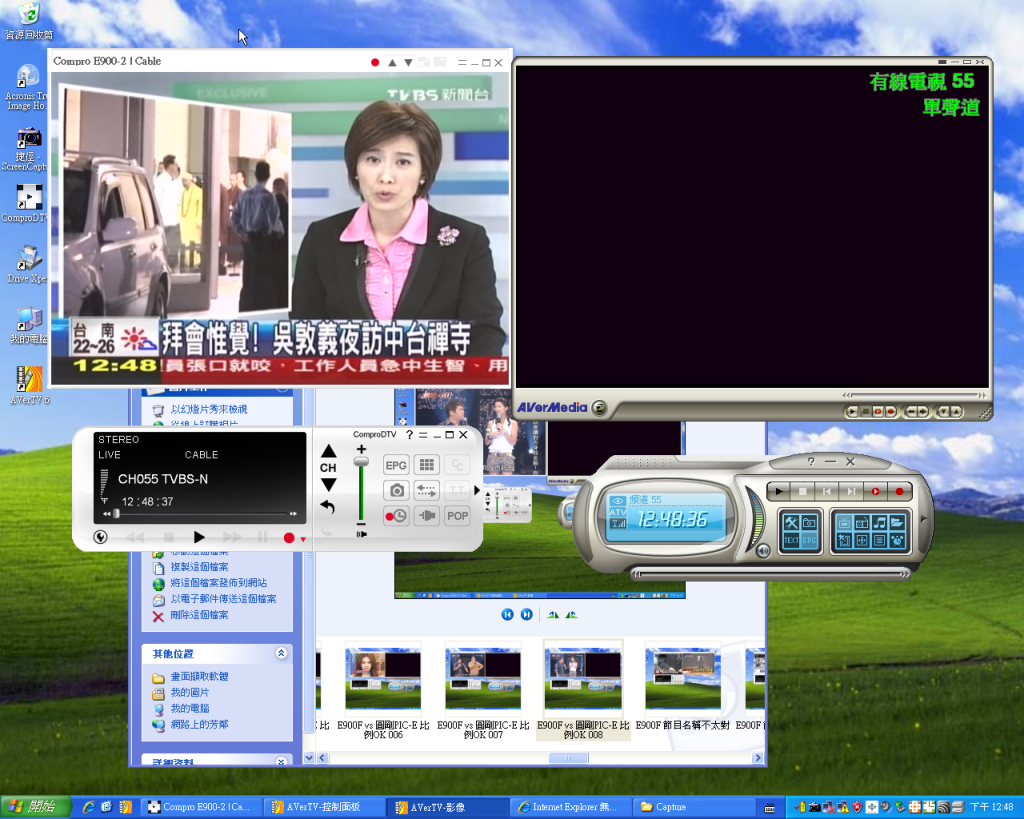Screen dimensions: 1024x819
Task: Expand the ComproDTV side panel arrow
Action: coord(477,490)
